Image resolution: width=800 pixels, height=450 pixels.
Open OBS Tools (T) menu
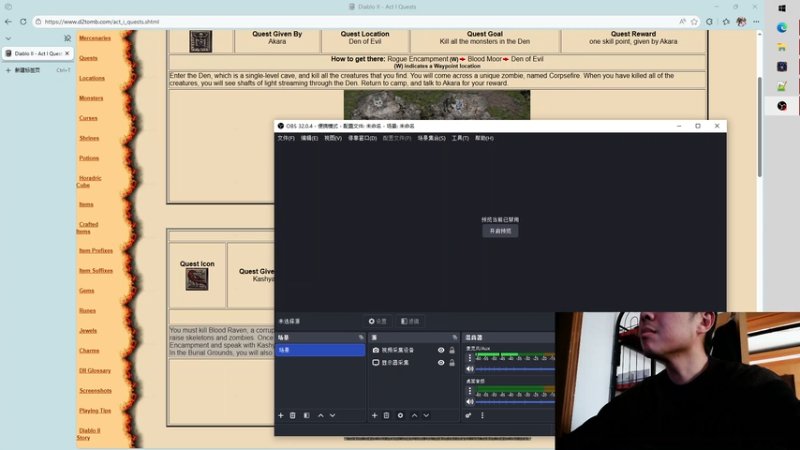(460, 138)
